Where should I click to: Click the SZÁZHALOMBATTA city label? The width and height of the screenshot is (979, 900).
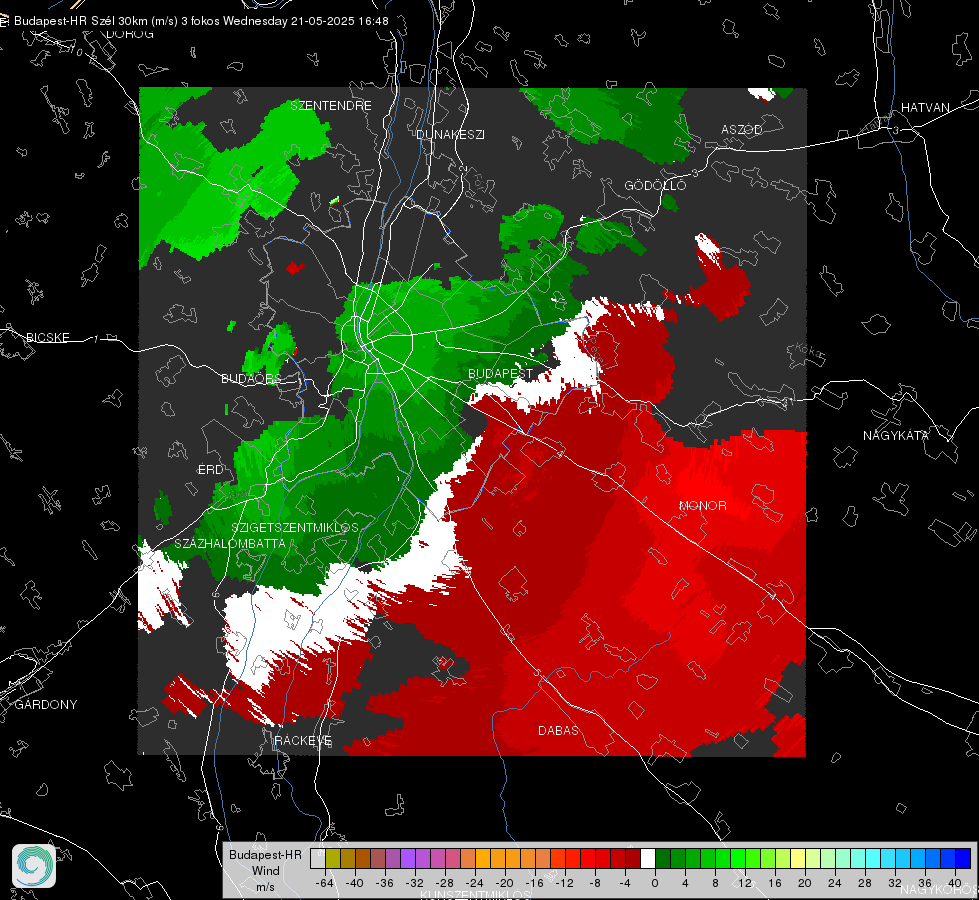(x=230, y=543)
